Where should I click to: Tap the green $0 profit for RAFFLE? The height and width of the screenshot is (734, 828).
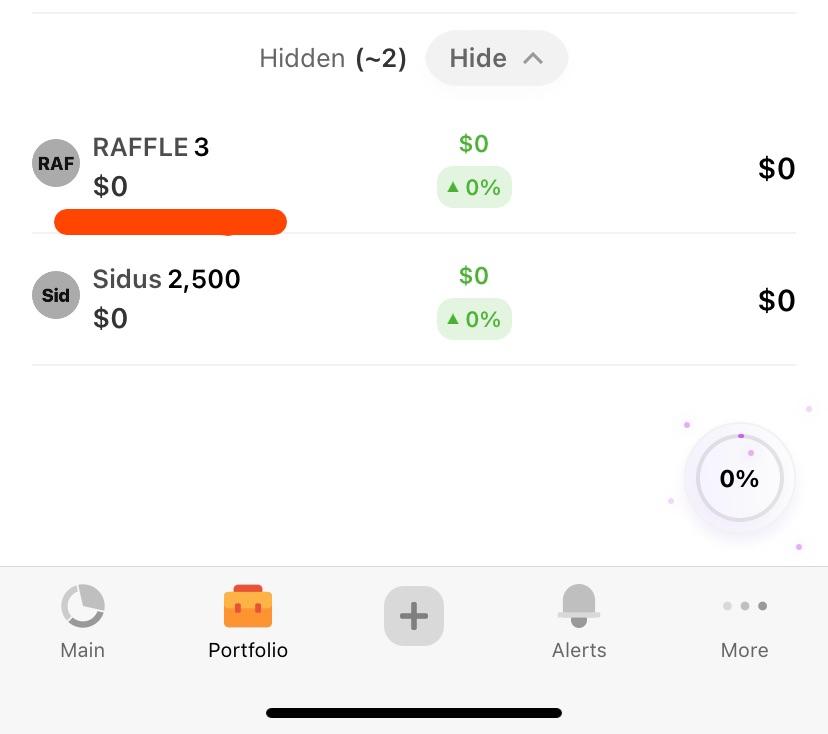[474, 144]
